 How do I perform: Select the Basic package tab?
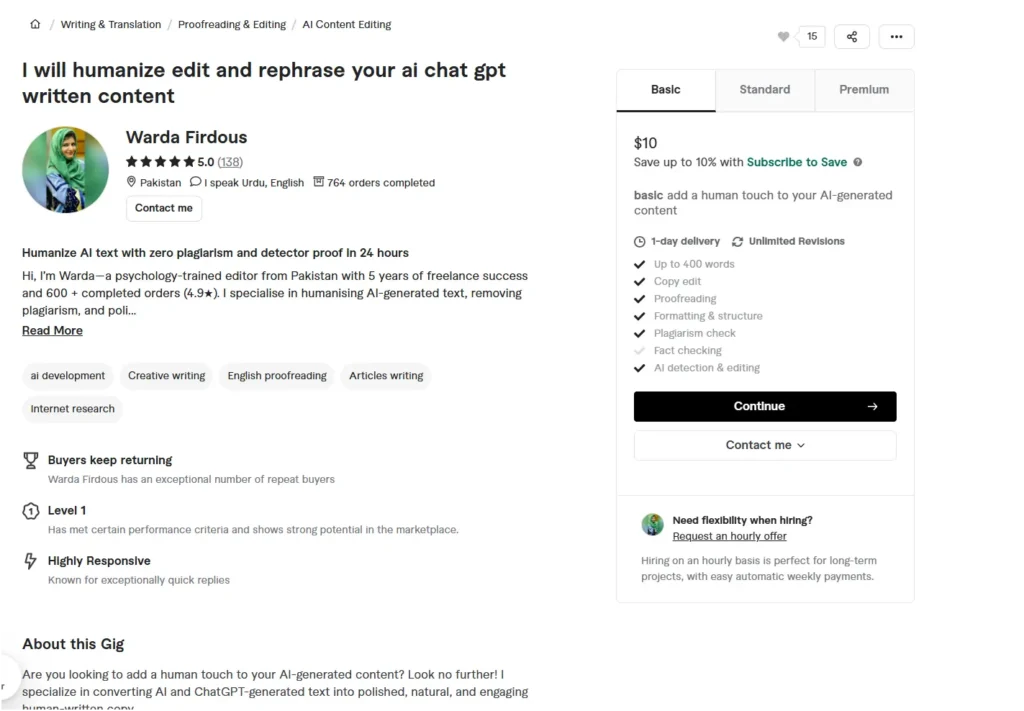coord(666,90)
